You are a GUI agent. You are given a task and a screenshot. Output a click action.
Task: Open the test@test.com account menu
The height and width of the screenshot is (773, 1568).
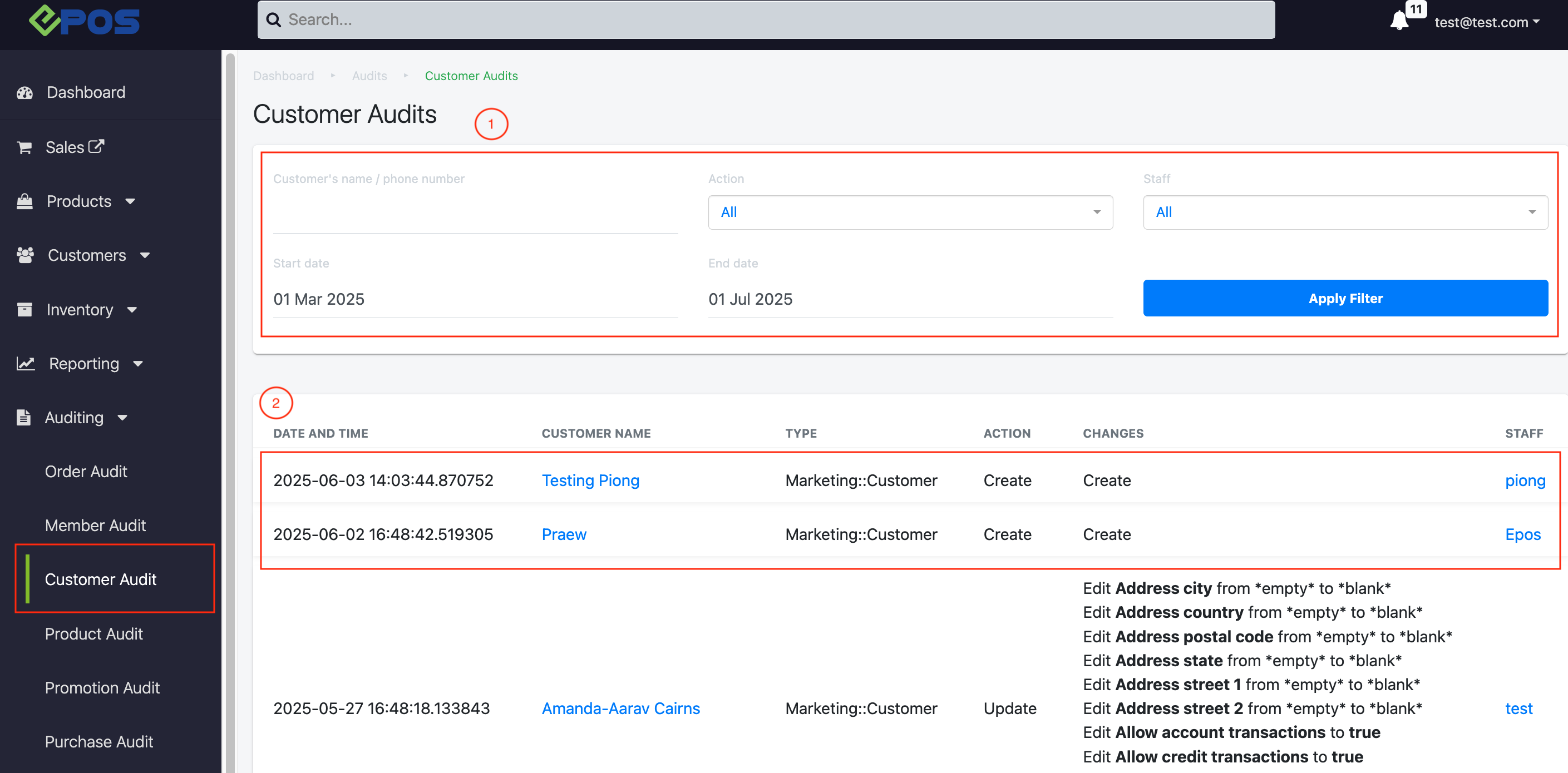point(1486,22)
